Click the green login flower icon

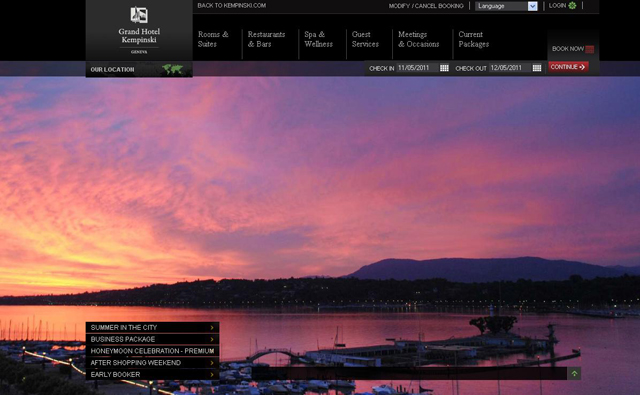click(572, 6)
